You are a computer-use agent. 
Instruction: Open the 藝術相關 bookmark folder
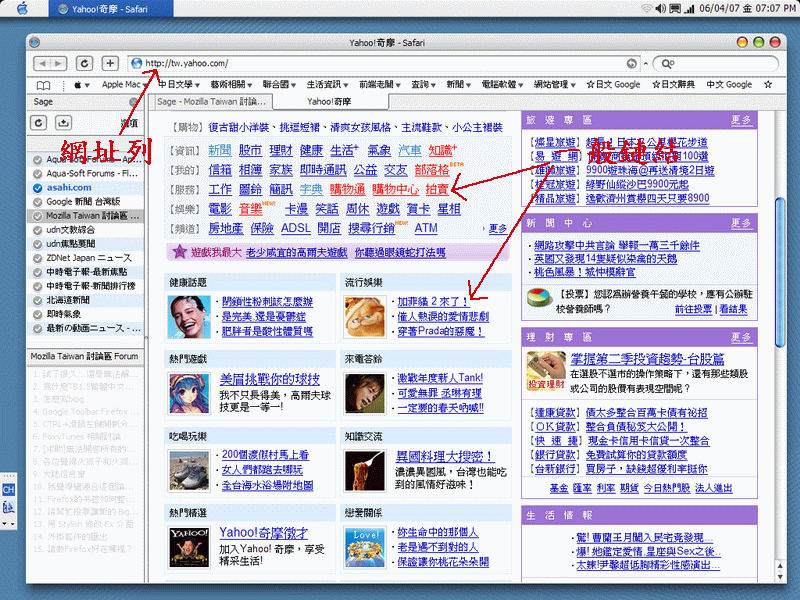pyautogui.click(x=231, y=85)
